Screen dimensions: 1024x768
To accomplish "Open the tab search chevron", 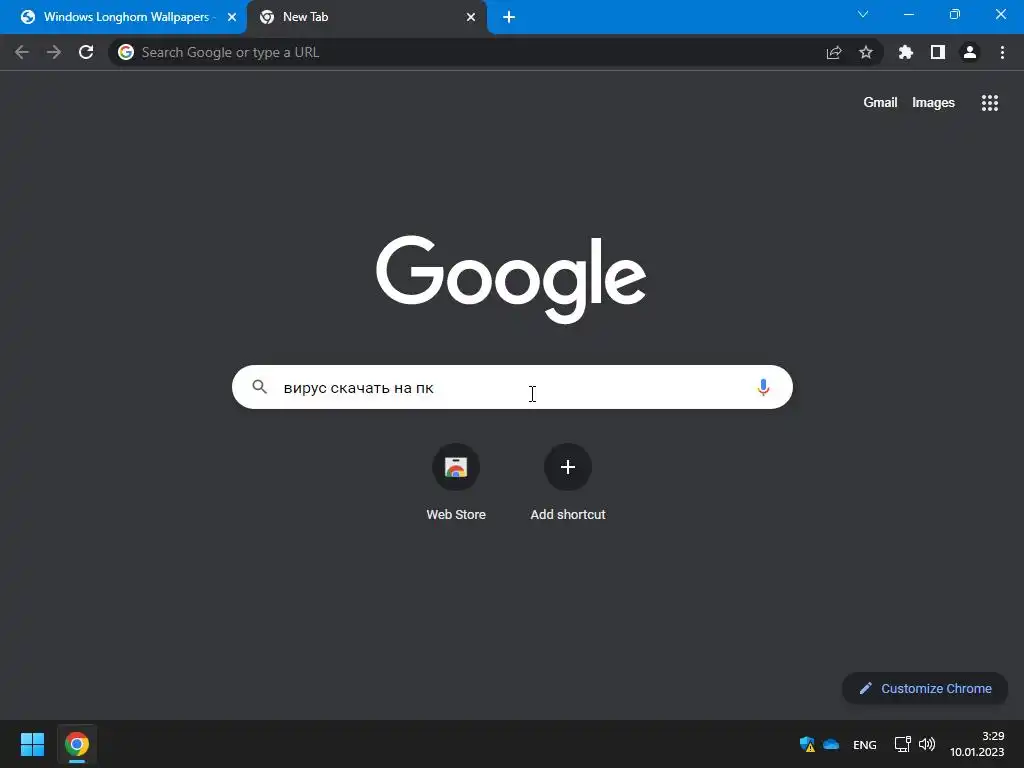I will pyautogui.click(x=863, y=14).
